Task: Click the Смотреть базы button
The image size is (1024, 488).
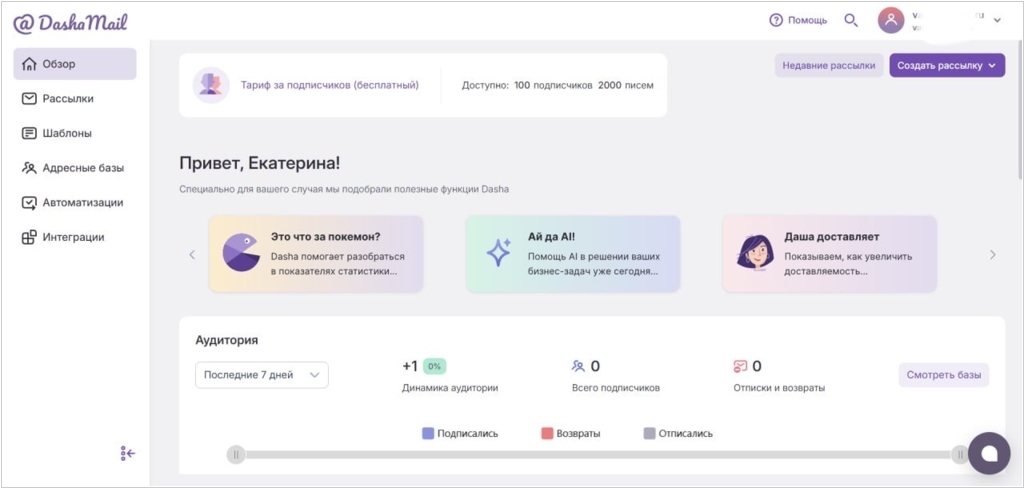Action: [943, 376]
